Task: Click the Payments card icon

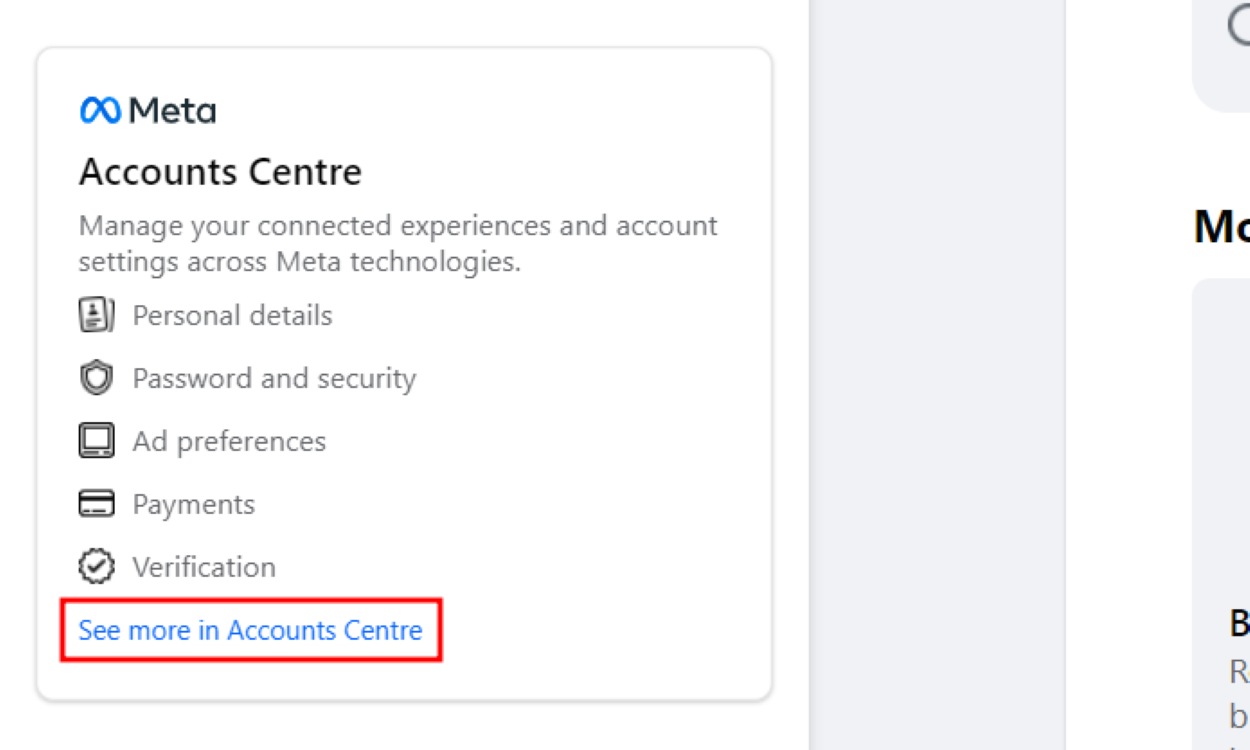Action: [96, 504]
